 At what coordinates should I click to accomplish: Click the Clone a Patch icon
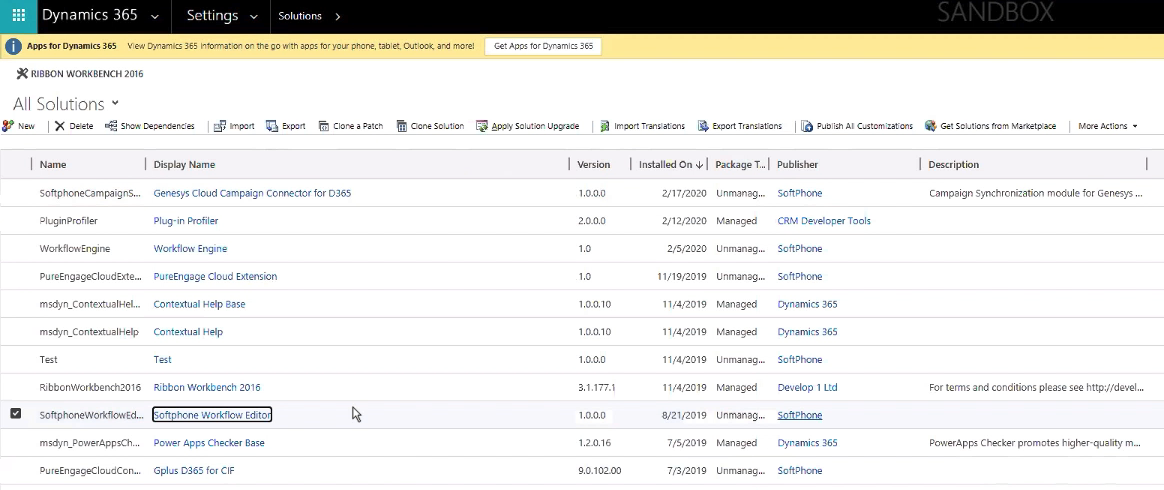pos(324,126)
